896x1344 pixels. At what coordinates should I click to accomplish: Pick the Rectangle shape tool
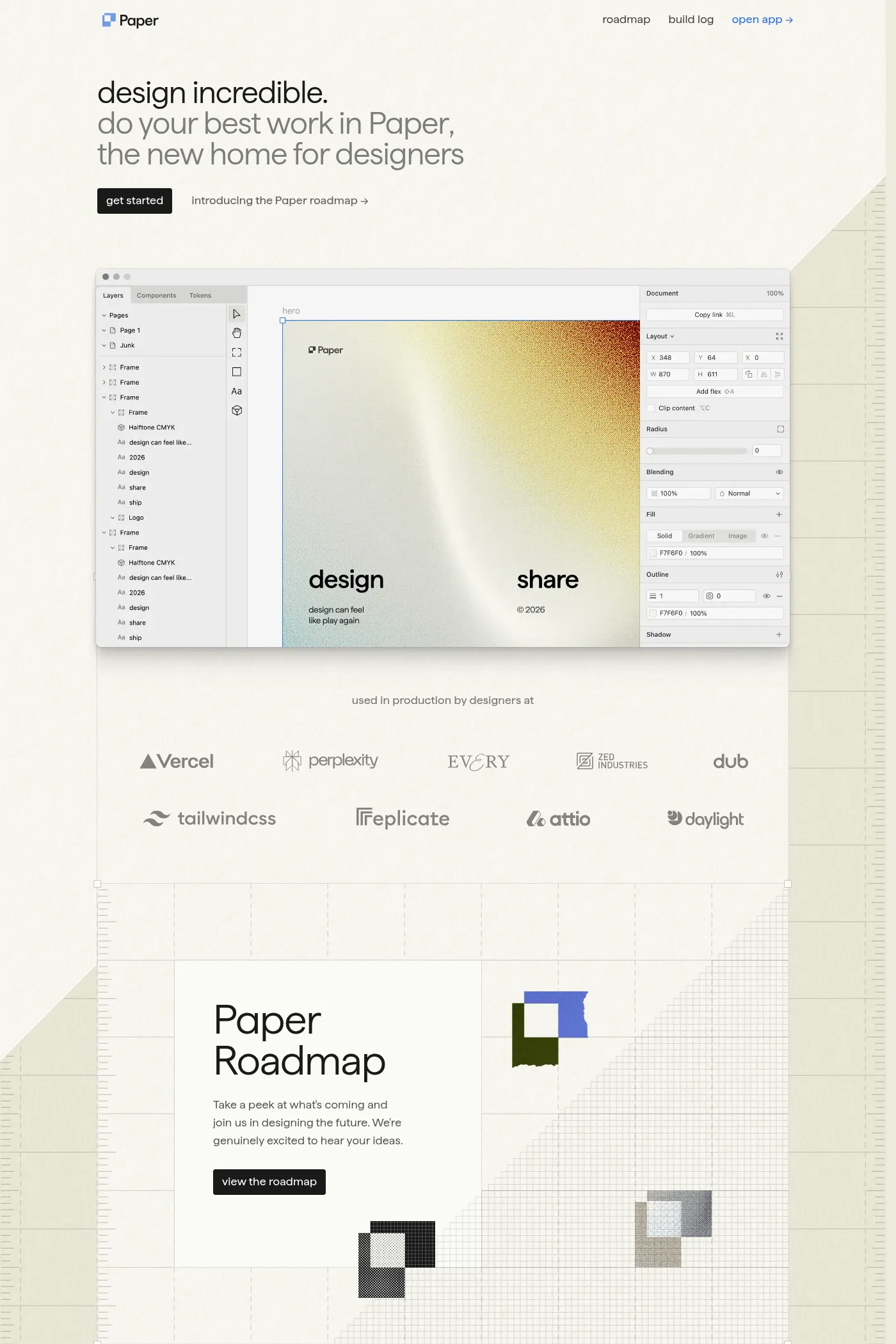[x=236, y=372]
